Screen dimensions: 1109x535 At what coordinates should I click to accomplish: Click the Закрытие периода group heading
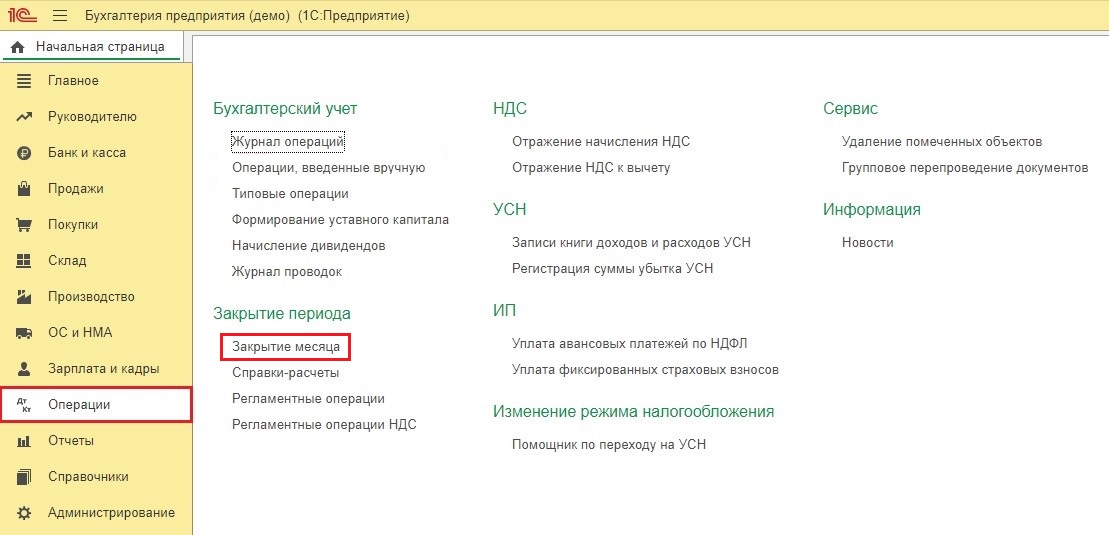pos(281,313)
